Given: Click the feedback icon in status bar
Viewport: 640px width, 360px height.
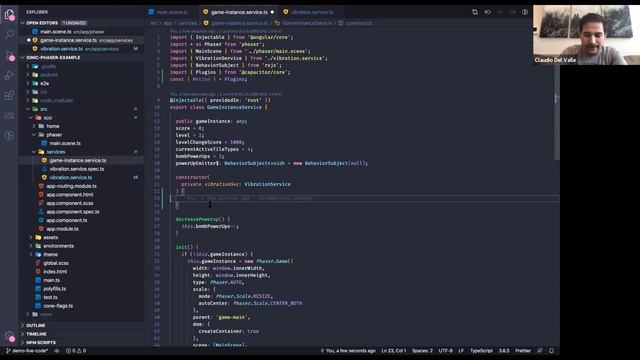Looking at the screenshot, I should [540, 351].
